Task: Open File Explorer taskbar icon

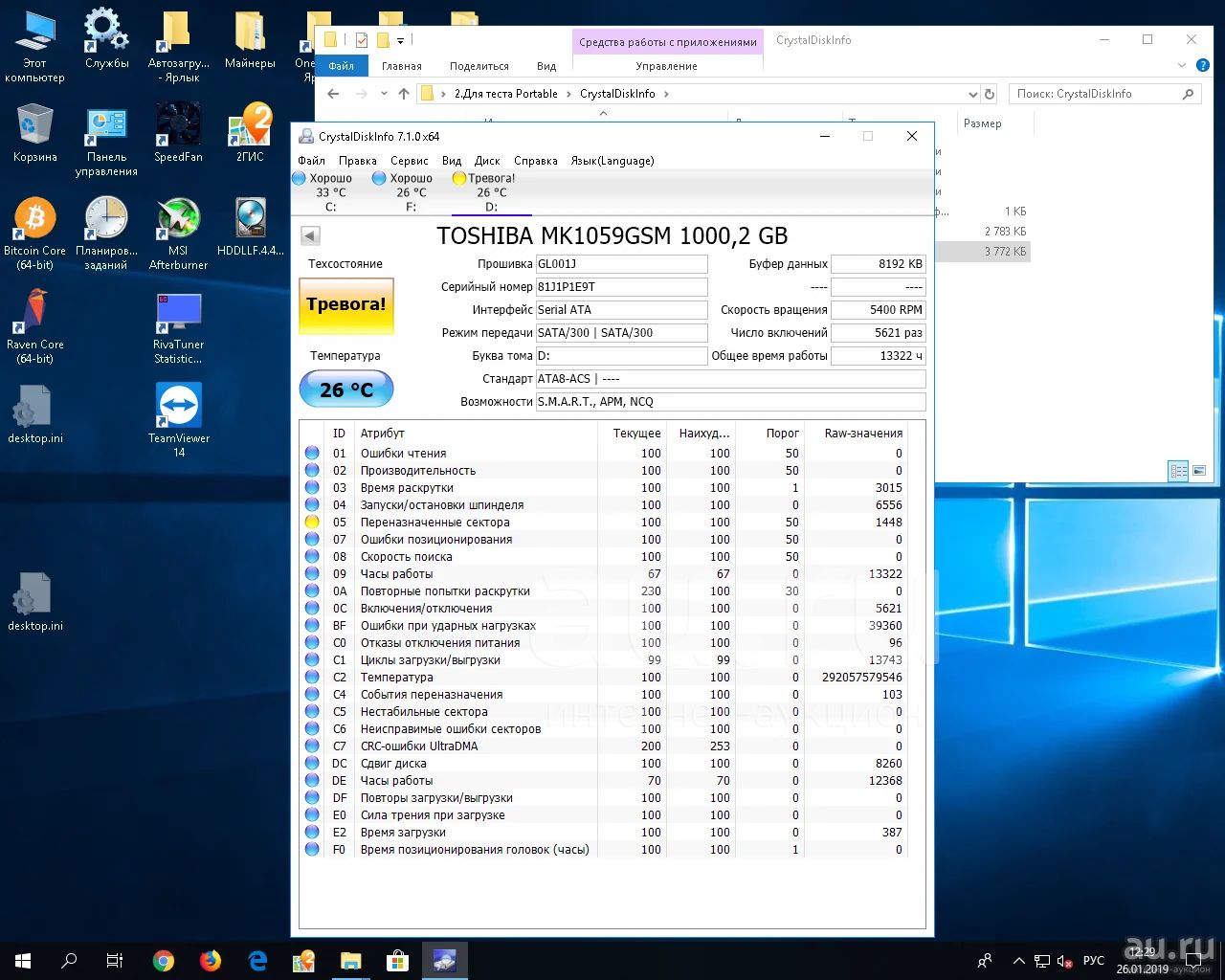Action: point(350,961)
